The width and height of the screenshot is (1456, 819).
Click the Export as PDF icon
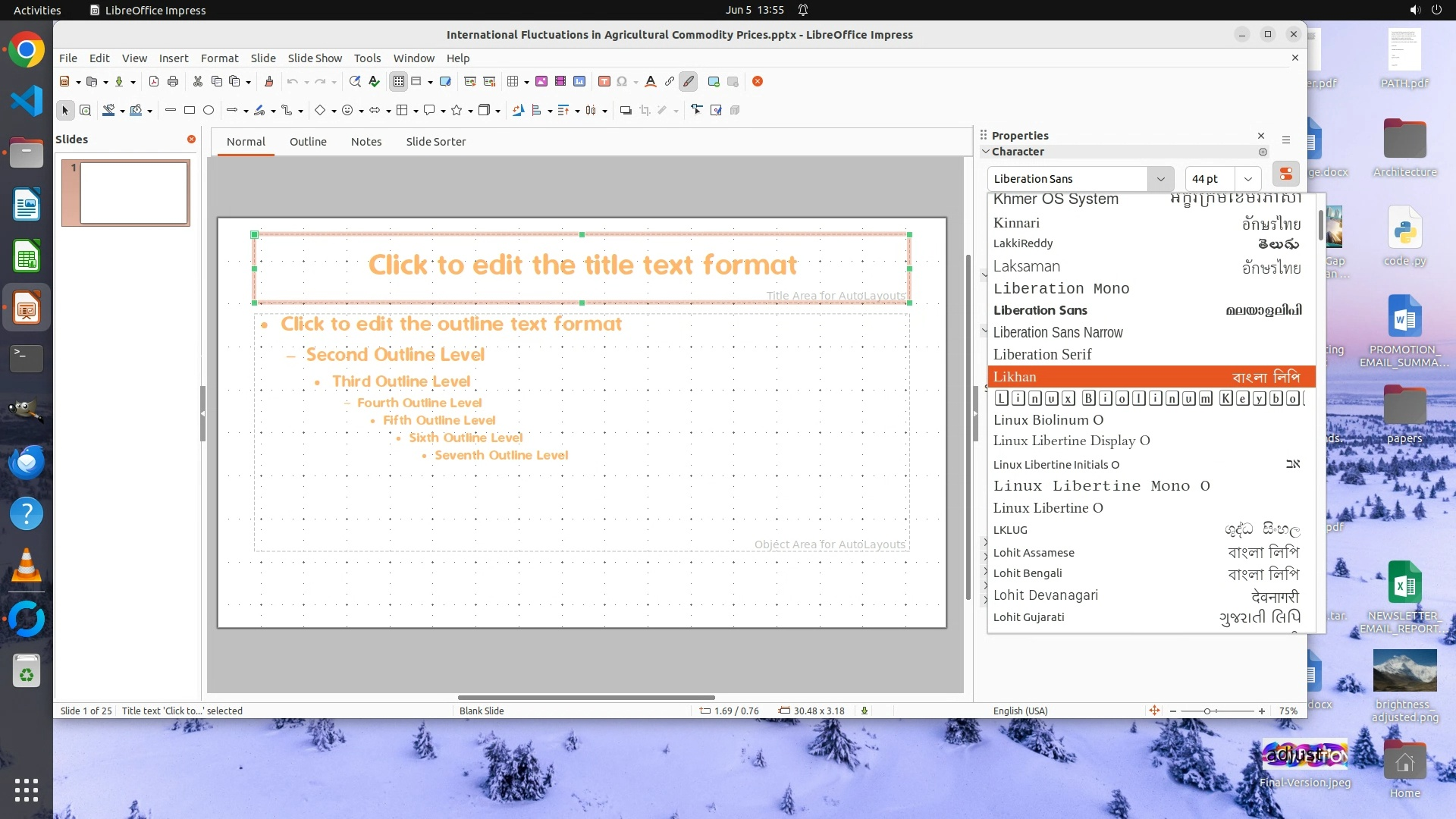pyautogui.click(x=154, y=82)
